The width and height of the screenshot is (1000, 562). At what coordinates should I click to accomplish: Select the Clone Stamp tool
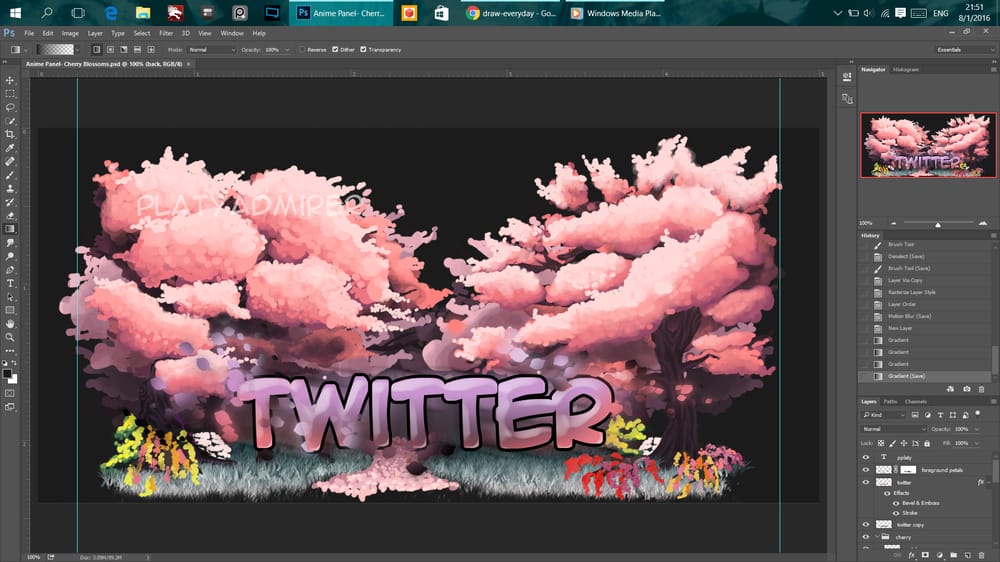coord(10,189)
